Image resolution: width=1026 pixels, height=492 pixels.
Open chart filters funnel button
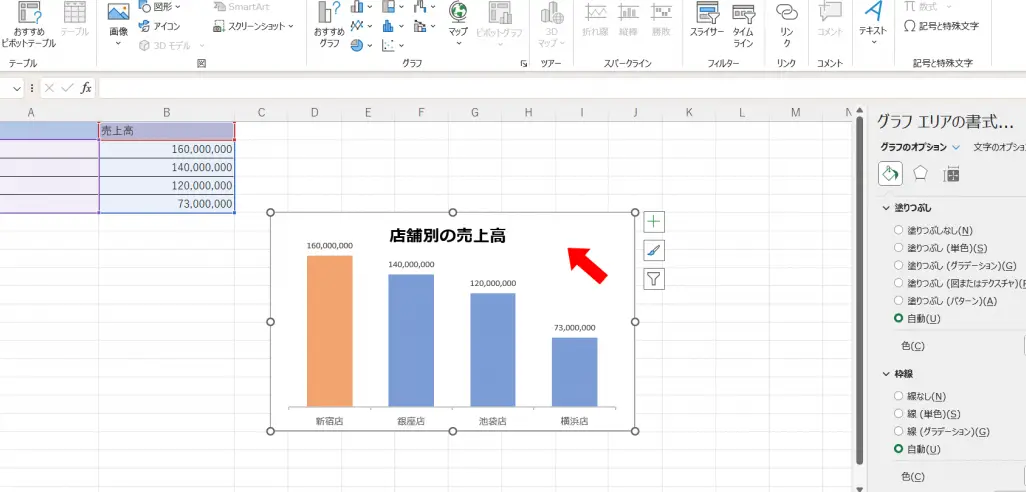click(x=654, y=279)
